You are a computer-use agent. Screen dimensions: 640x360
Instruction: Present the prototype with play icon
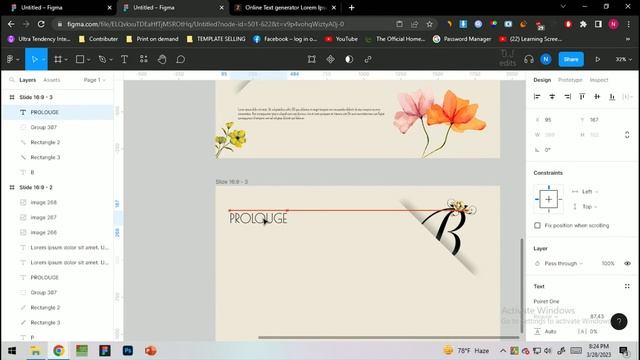pyautogui.click(x=598, y=60)
